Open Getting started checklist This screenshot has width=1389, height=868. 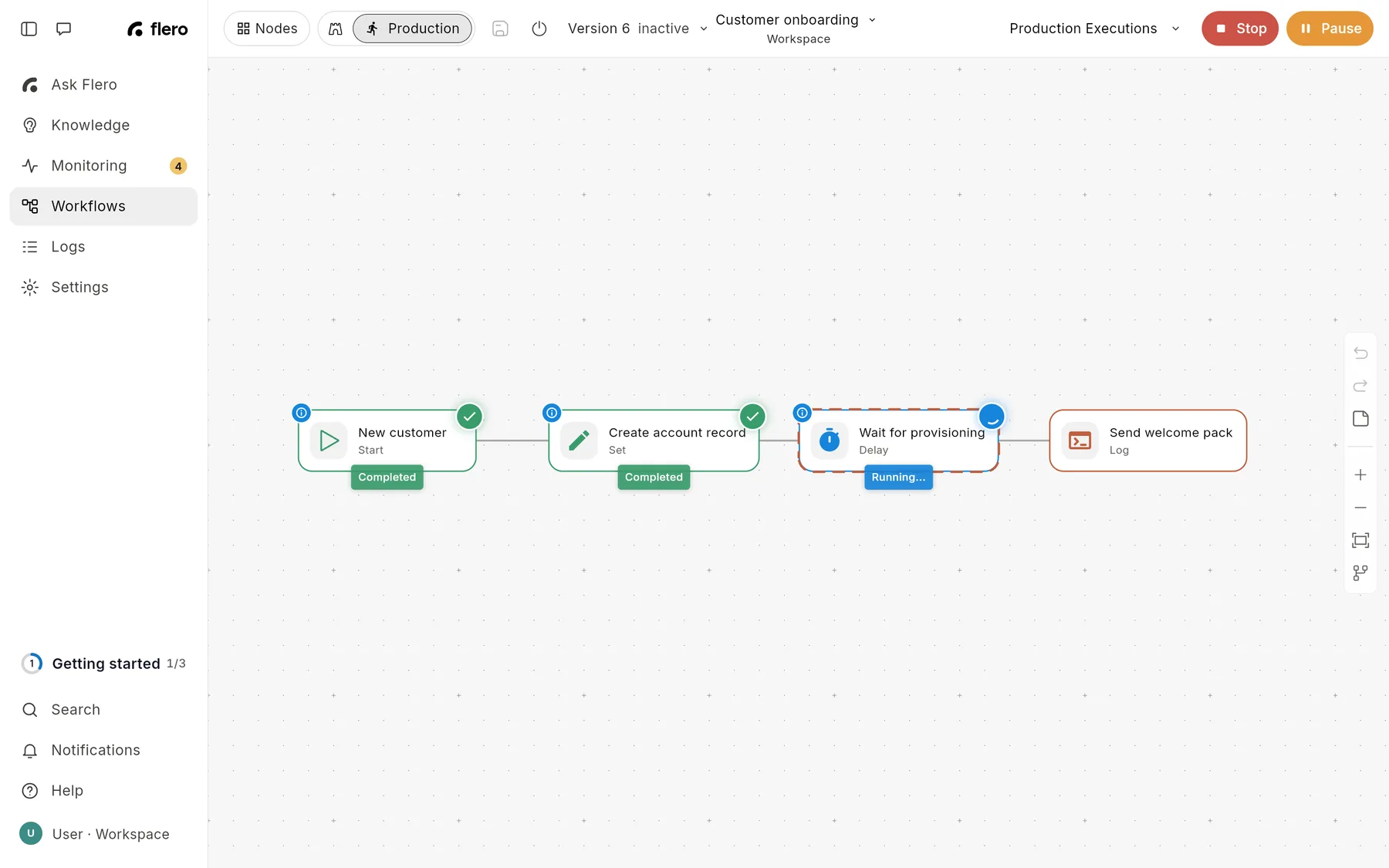click(103, 664)
